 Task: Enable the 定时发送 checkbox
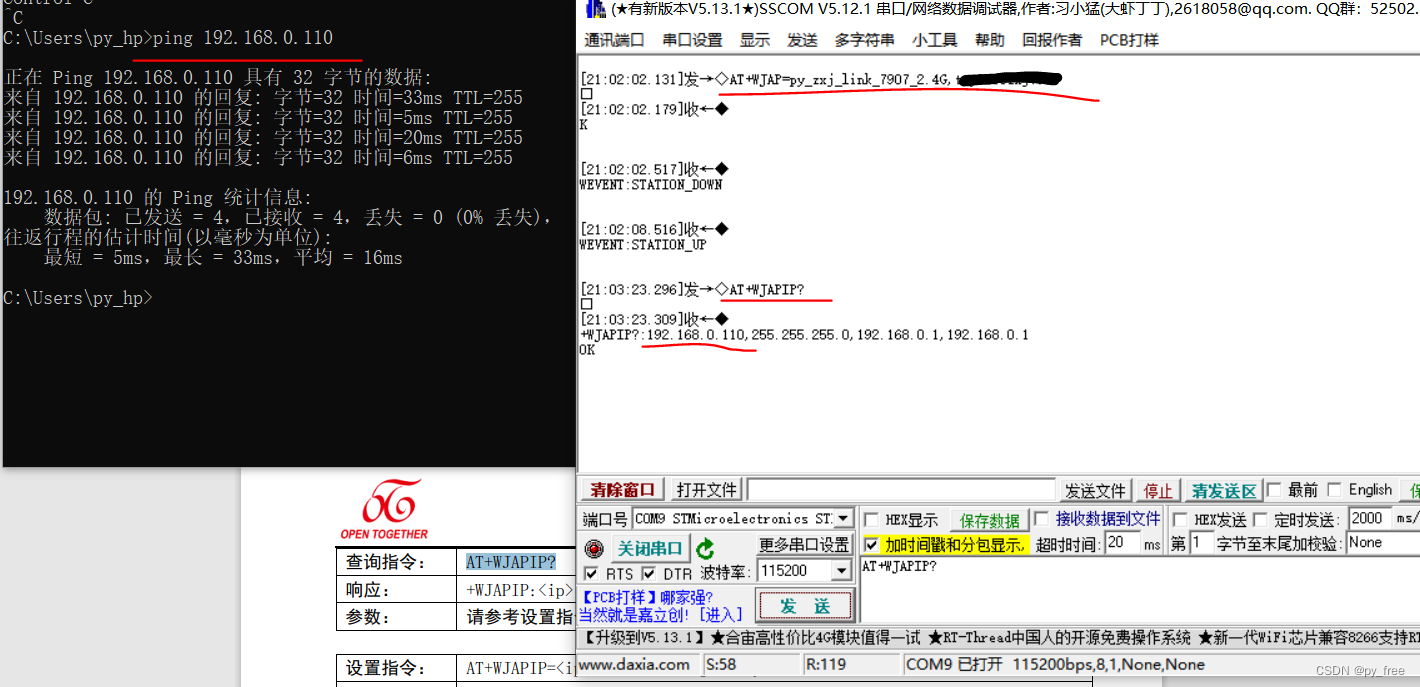[1260, 520]
